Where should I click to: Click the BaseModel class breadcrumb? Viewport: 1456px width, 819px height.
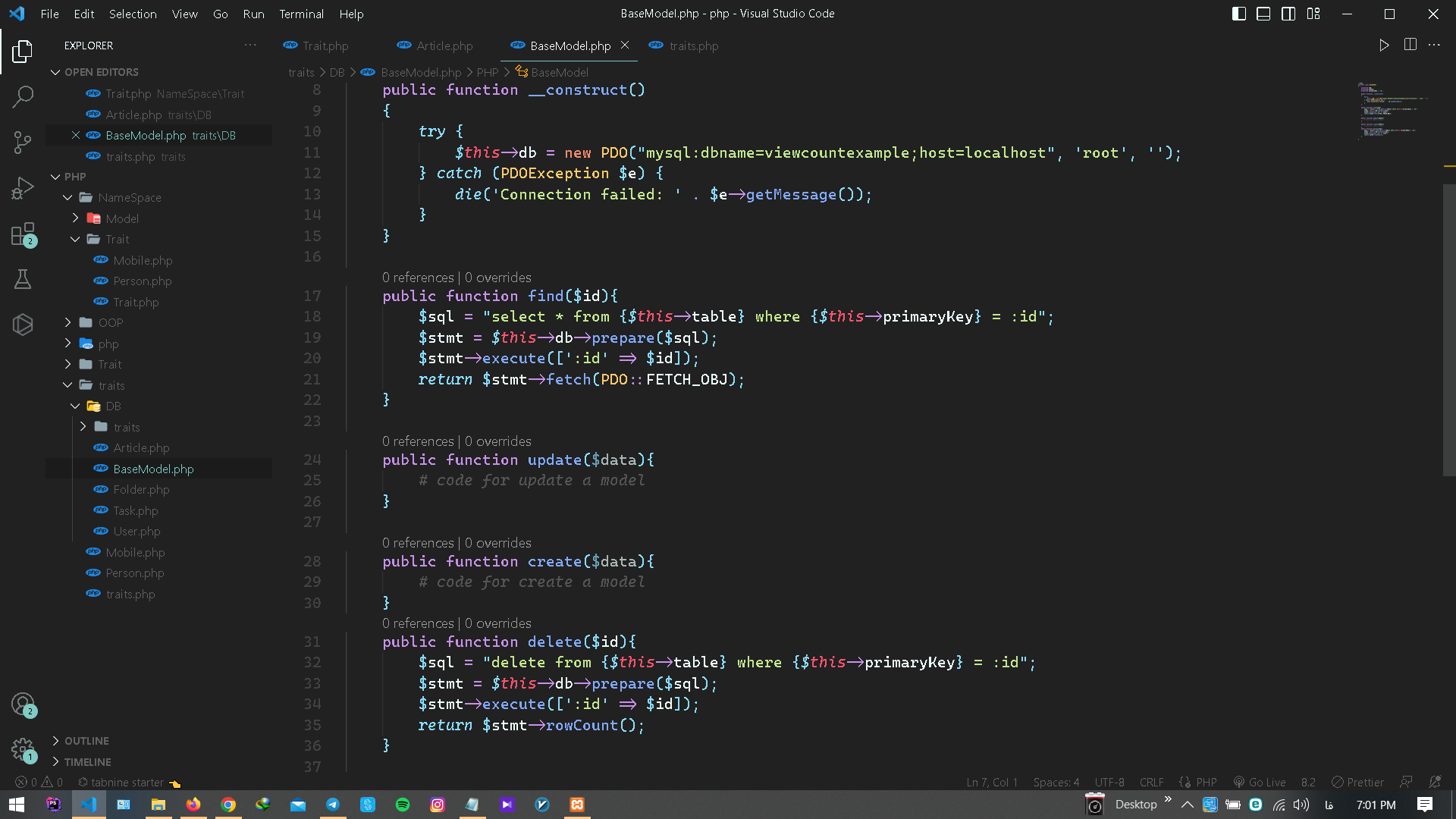pyautogui.click(x=559, y=72)
